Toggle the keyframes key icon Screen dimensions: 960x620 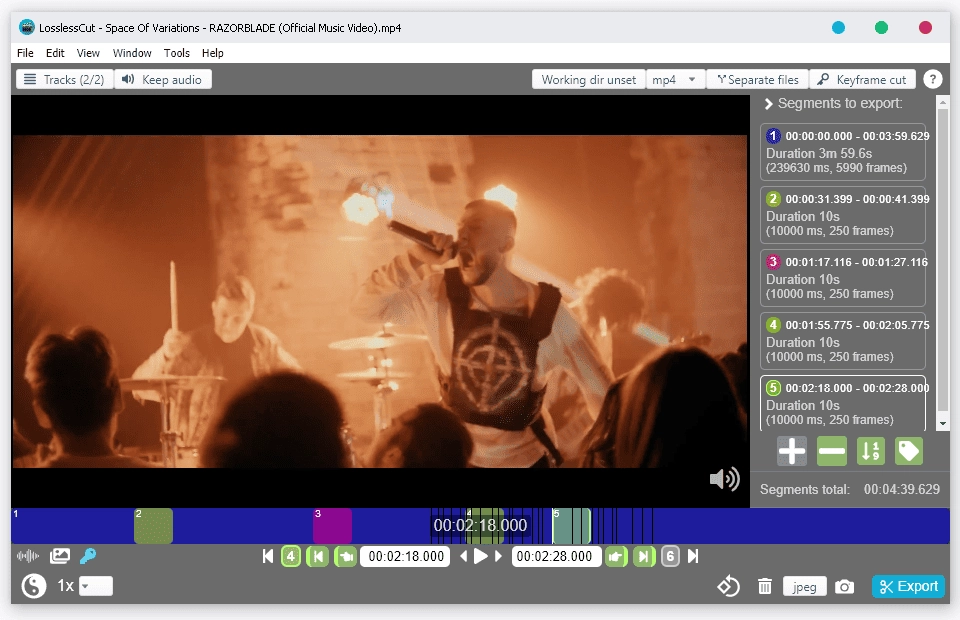88,556
